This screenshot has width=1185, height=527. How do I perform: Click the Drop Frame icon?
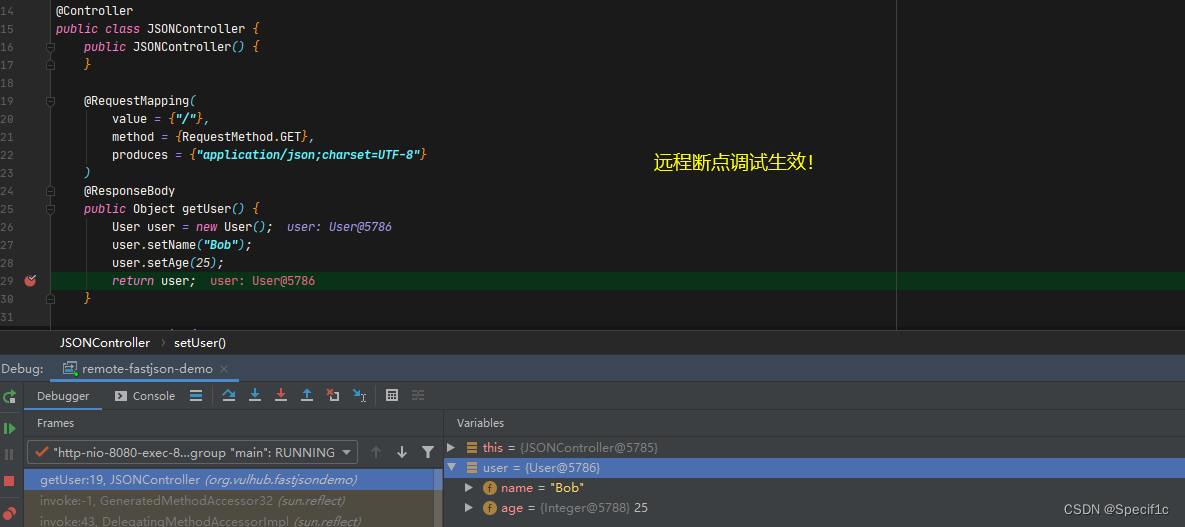click(x=333, y=395)
